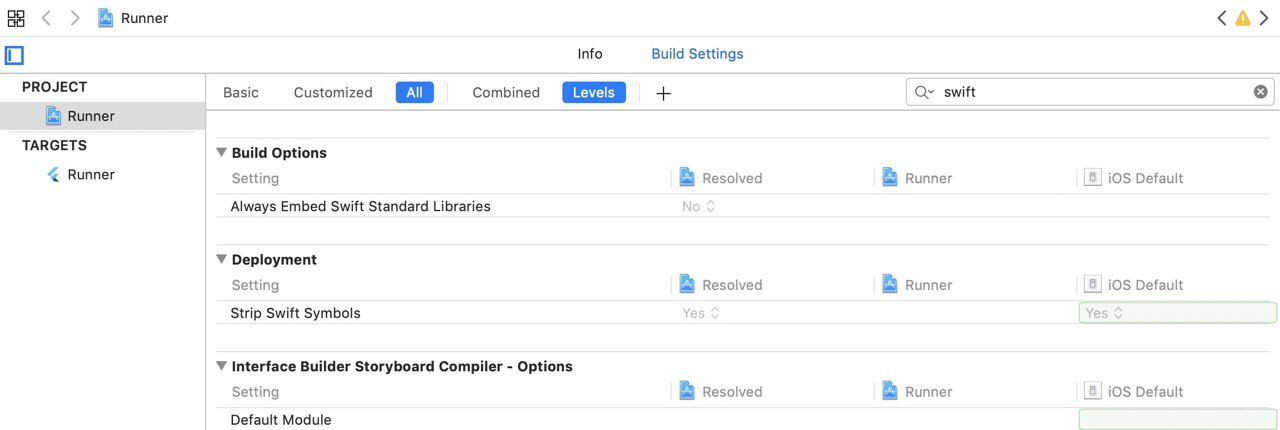Open the Strip Swift Symbols resolved dropdown
The width and height of the screenshot is (1280, 430).
(x=700, y=313)
